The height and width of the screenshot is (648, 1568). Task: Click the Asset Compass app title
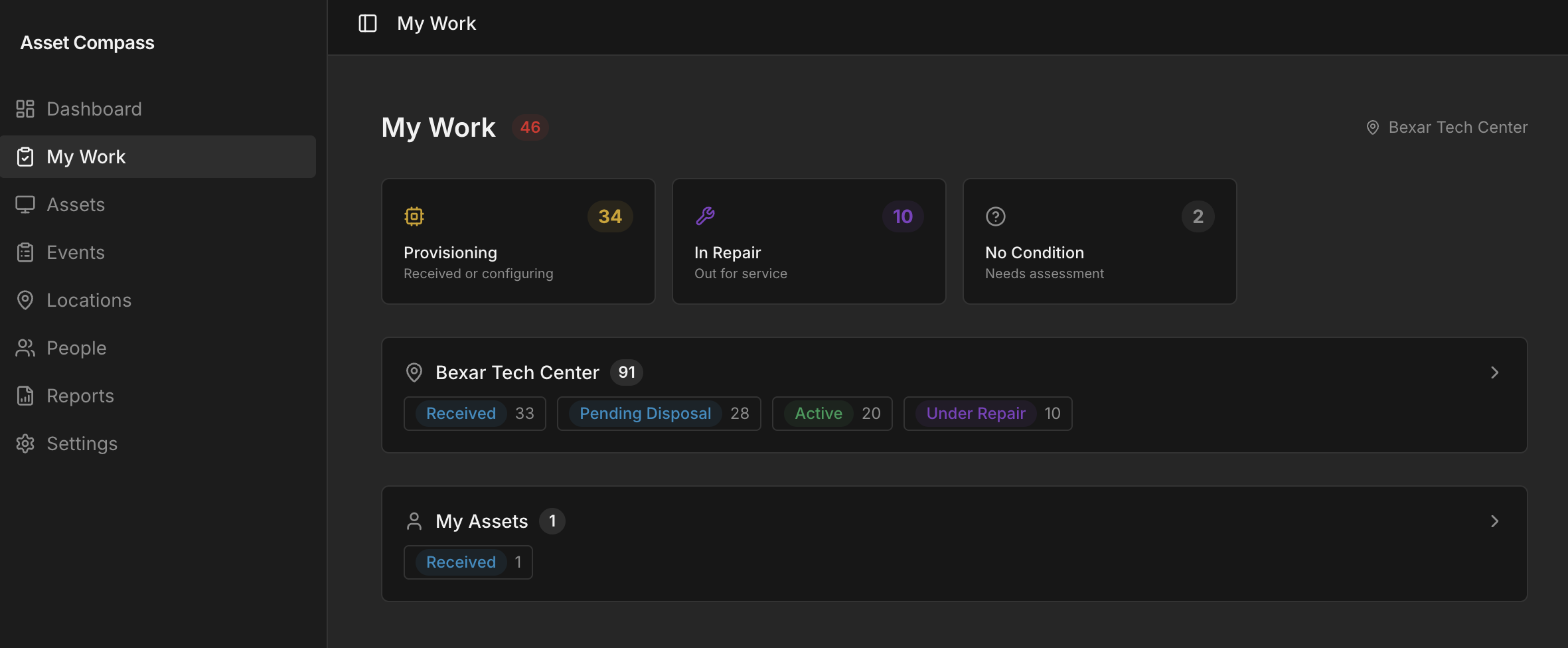coord(88,42)
